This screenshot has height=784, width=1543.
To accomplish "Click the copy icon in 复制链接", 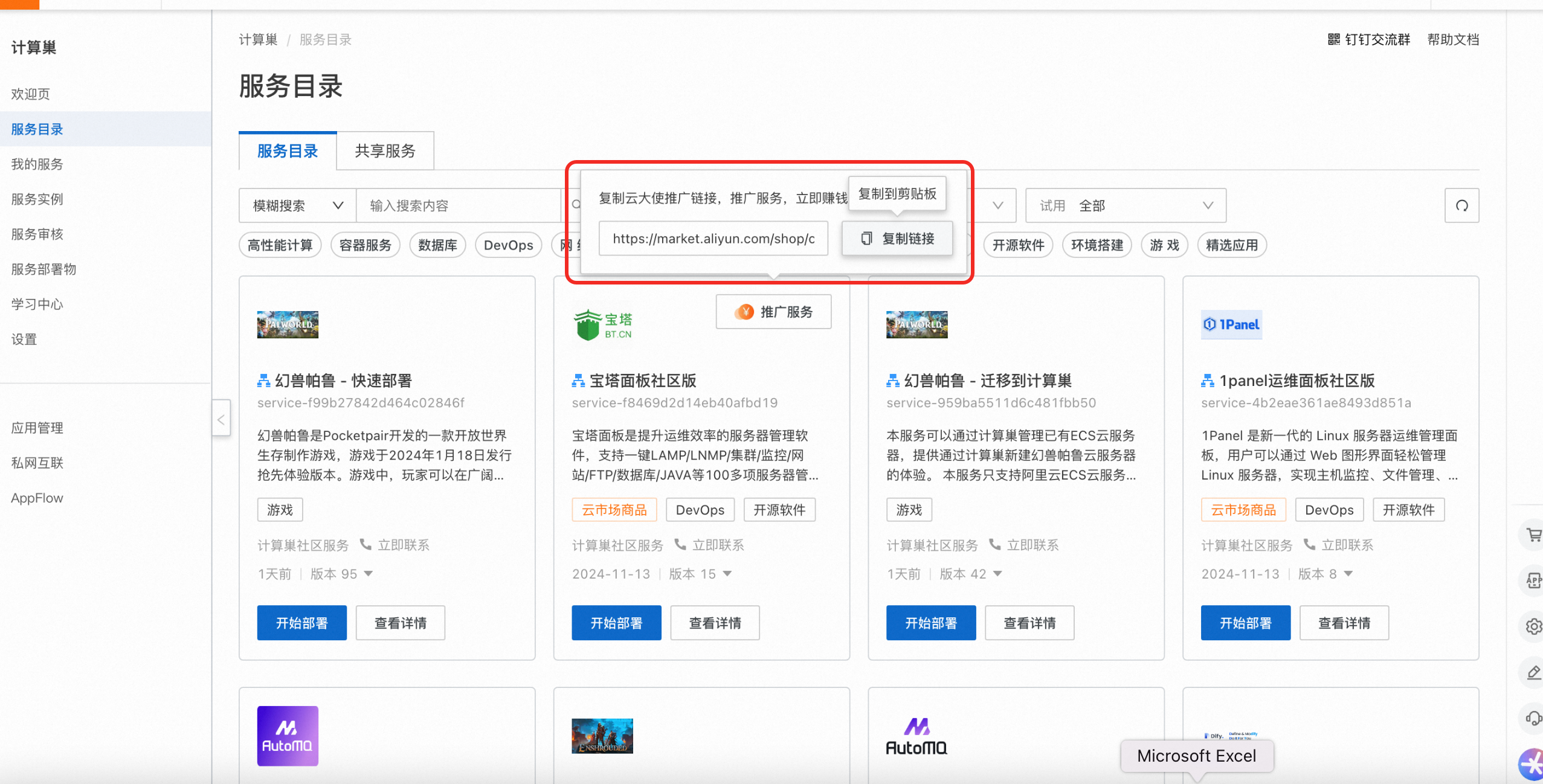I will (866, 239).
